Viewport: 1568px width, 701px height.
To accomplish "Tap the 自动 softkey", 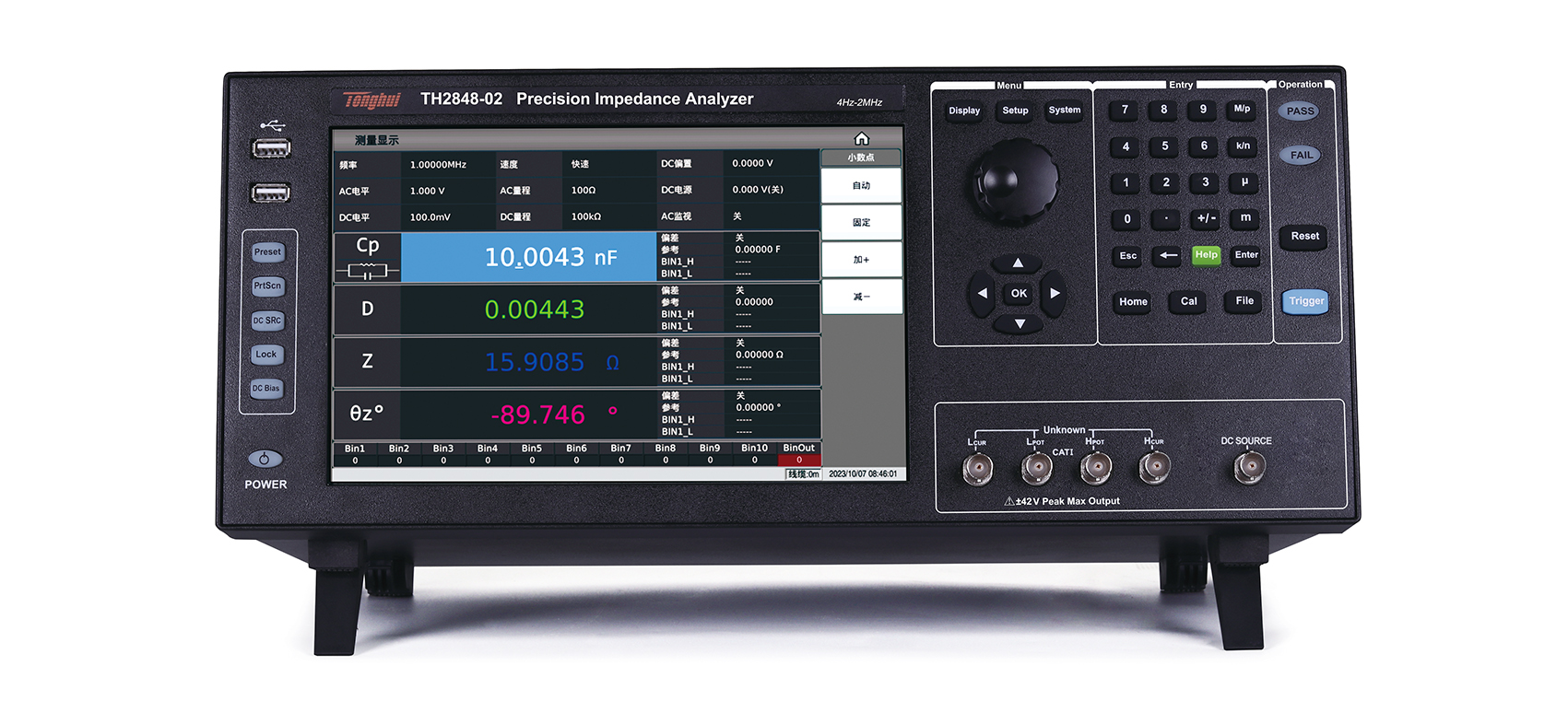I will (x=861, y=186).
